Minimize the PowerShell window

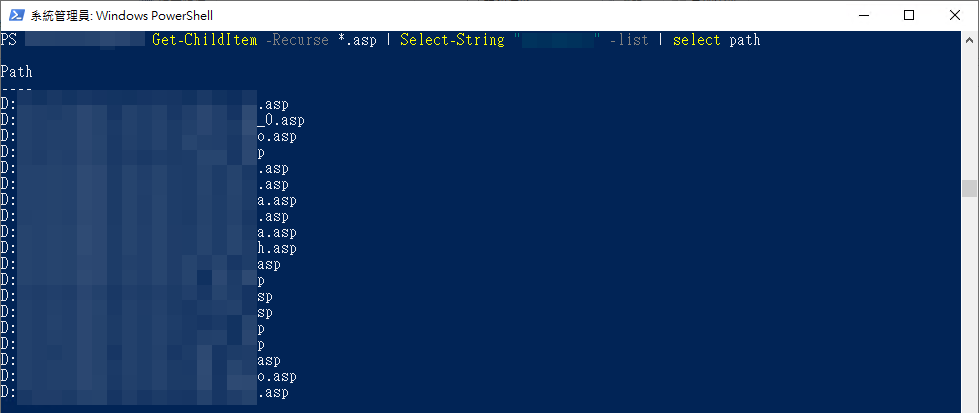863,15
